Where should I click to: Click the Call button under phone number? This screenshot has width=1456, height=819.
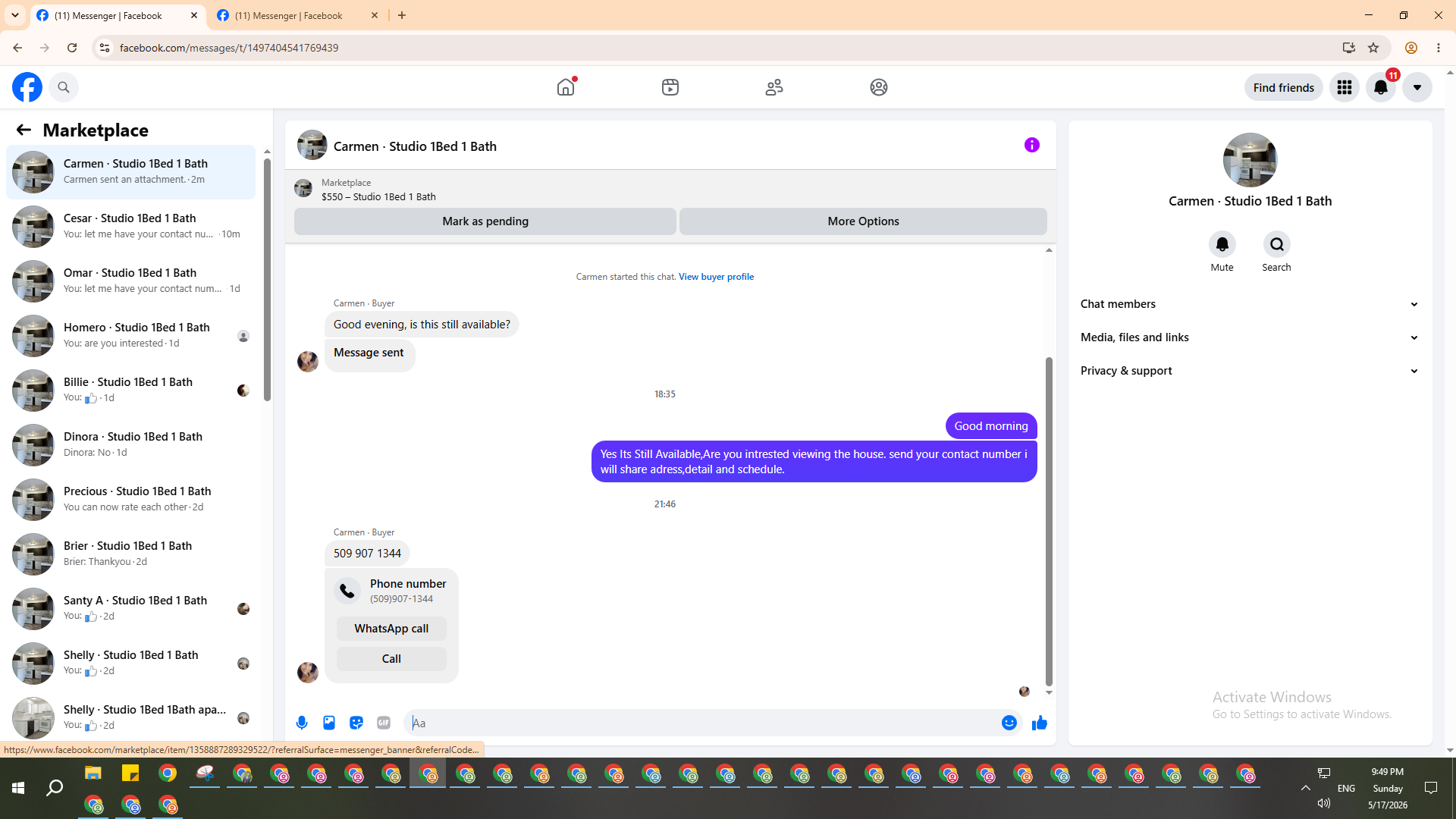[x=391, y=659]
